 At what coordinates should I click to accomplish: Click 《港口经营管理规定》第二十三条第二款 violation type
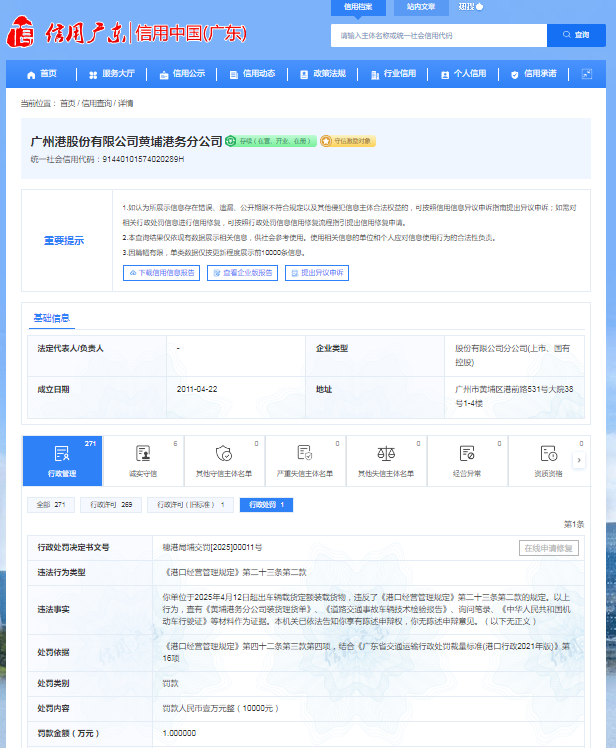234,572
